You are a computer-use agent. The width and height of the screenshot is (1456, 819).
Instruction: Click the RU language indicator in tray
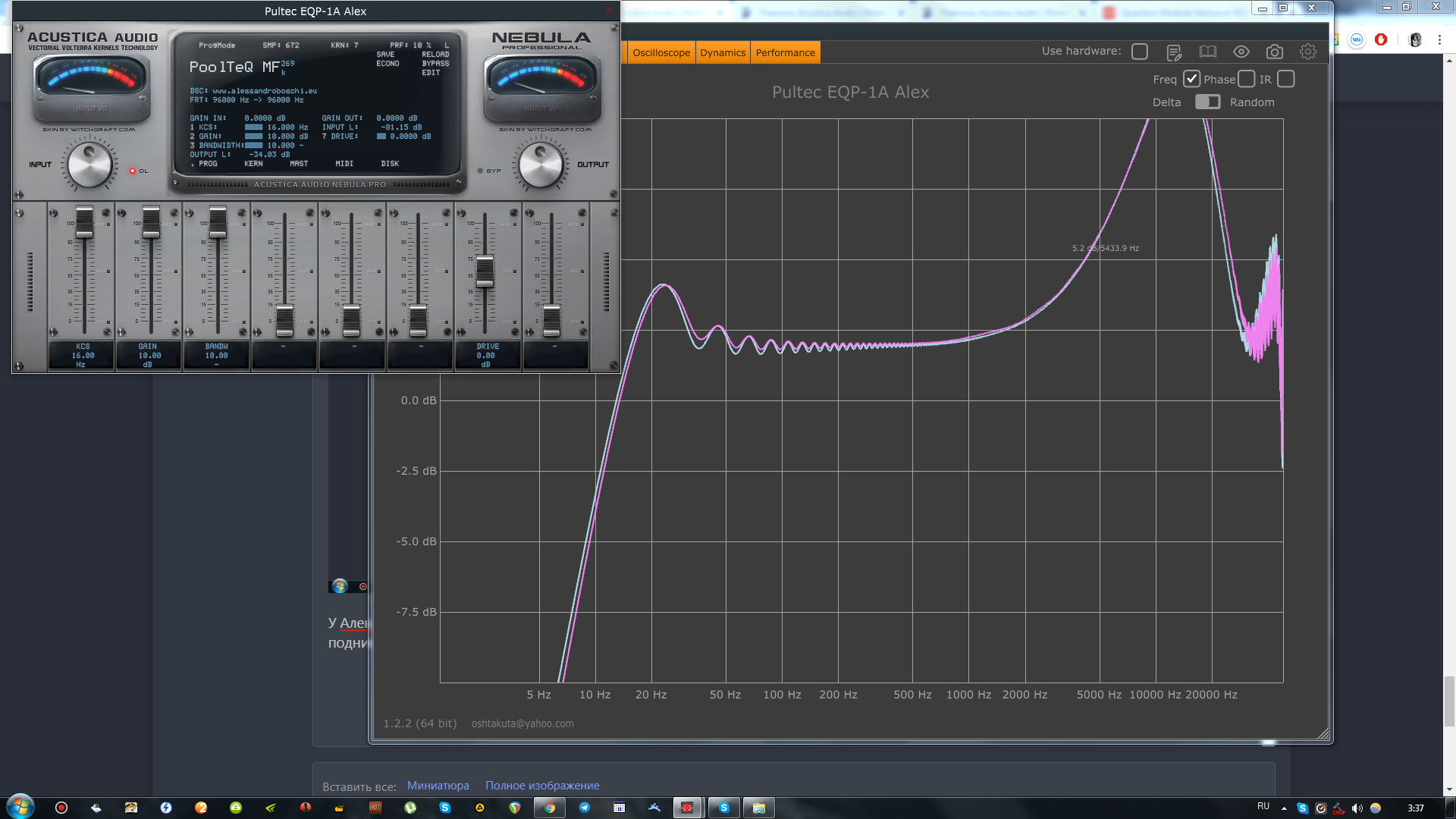click(x=1263, y=806)
